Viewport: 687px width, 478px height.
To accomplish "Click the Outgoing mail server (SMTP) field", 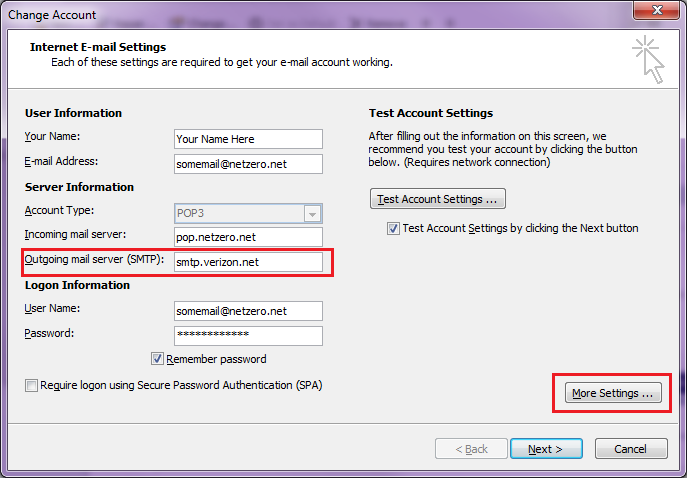I will pos(247,262).
